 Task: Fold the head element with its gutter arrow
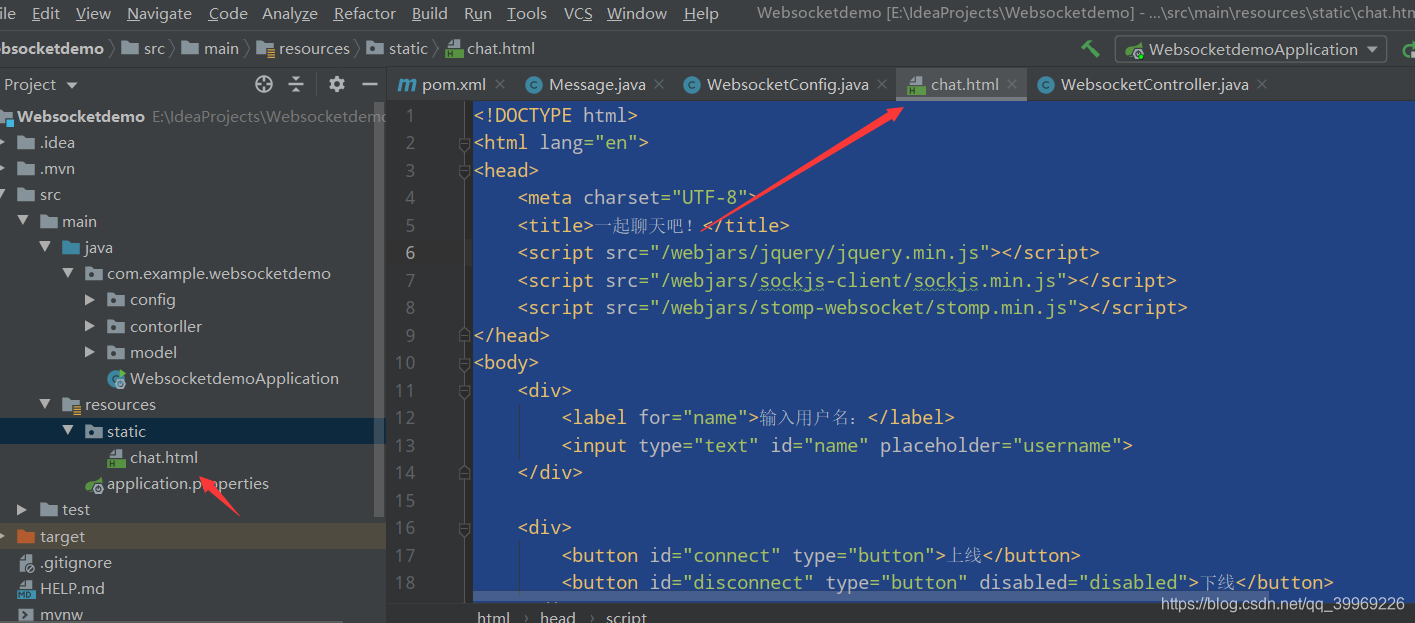[x=463, y=170]
